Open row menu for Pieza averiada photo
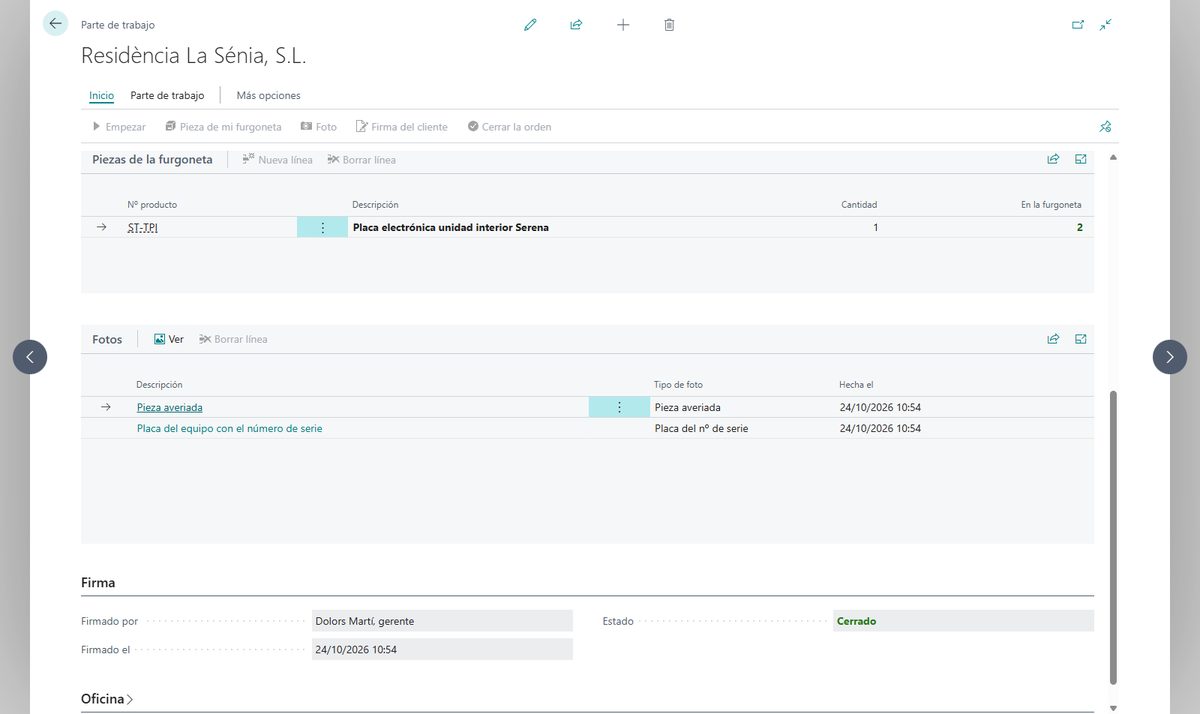The width and height of the screenshot is (1200, 714). coord(619,407)
